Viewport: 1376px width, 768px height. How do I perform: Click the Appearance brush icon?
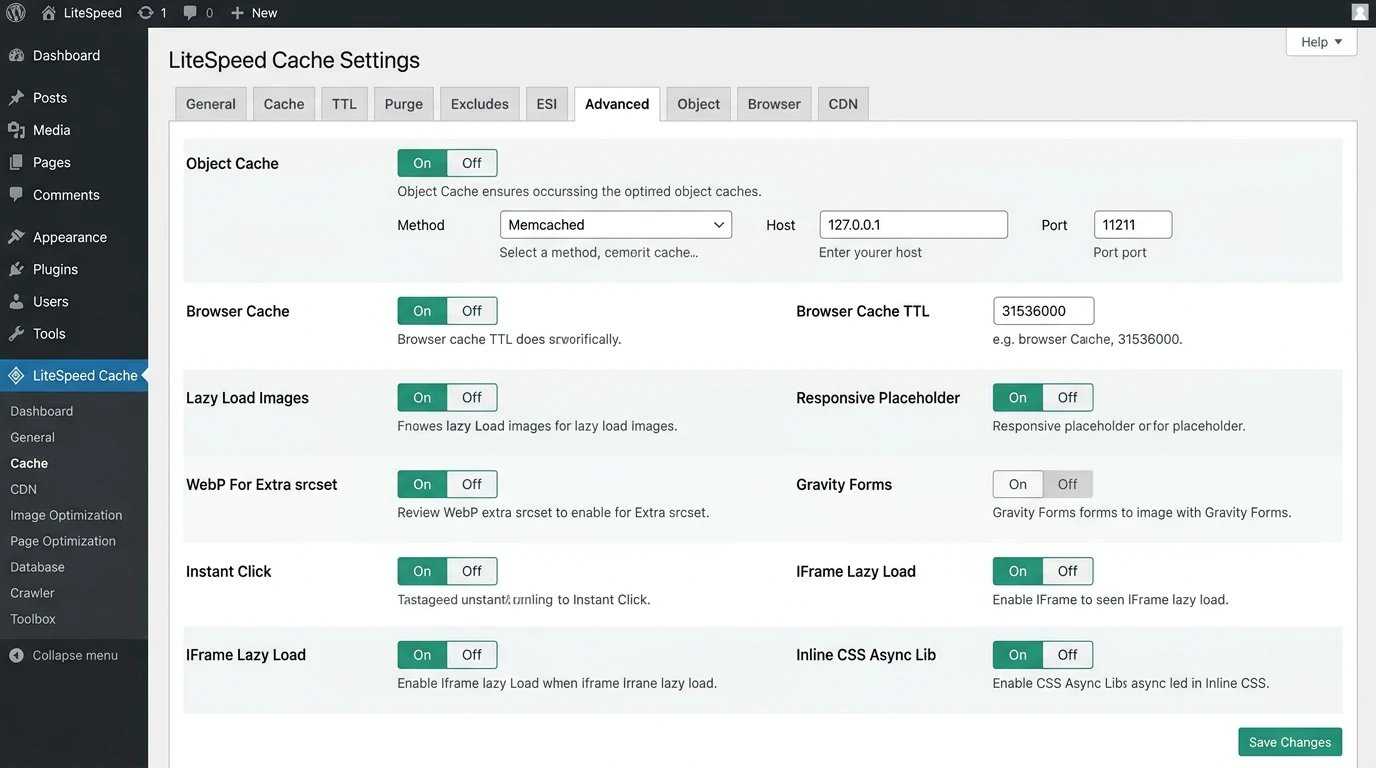[x=16, y=237]
